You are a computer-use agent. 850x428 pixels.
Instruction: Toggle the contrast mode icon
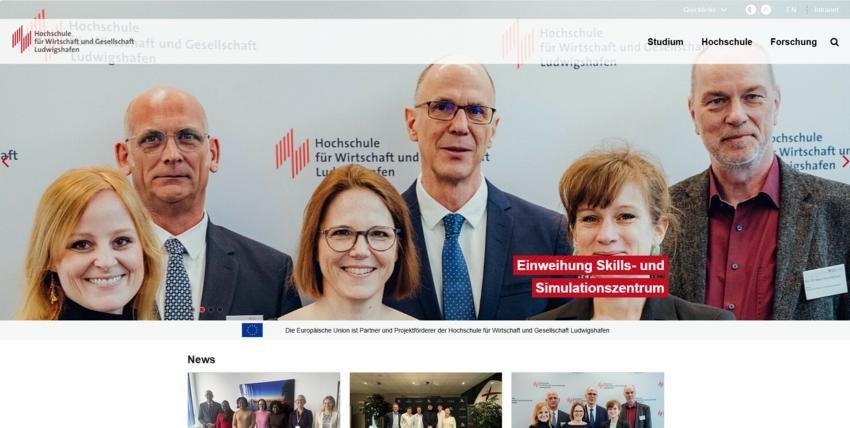tap(751, 10)
